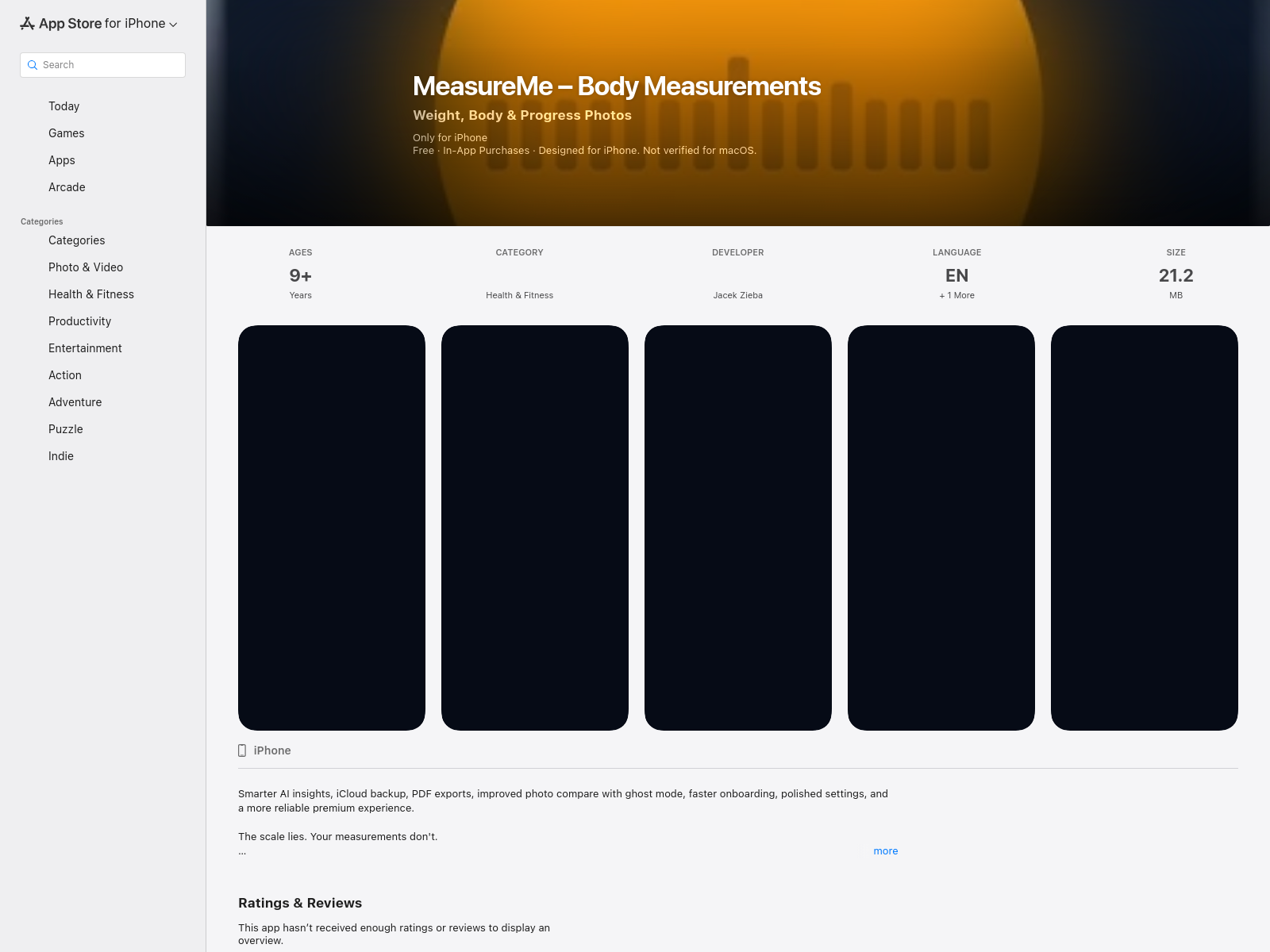Click the Jacek Zieba developer link
The height and width of the screenshot is (952, 1270).
click(x=737, y=295)
